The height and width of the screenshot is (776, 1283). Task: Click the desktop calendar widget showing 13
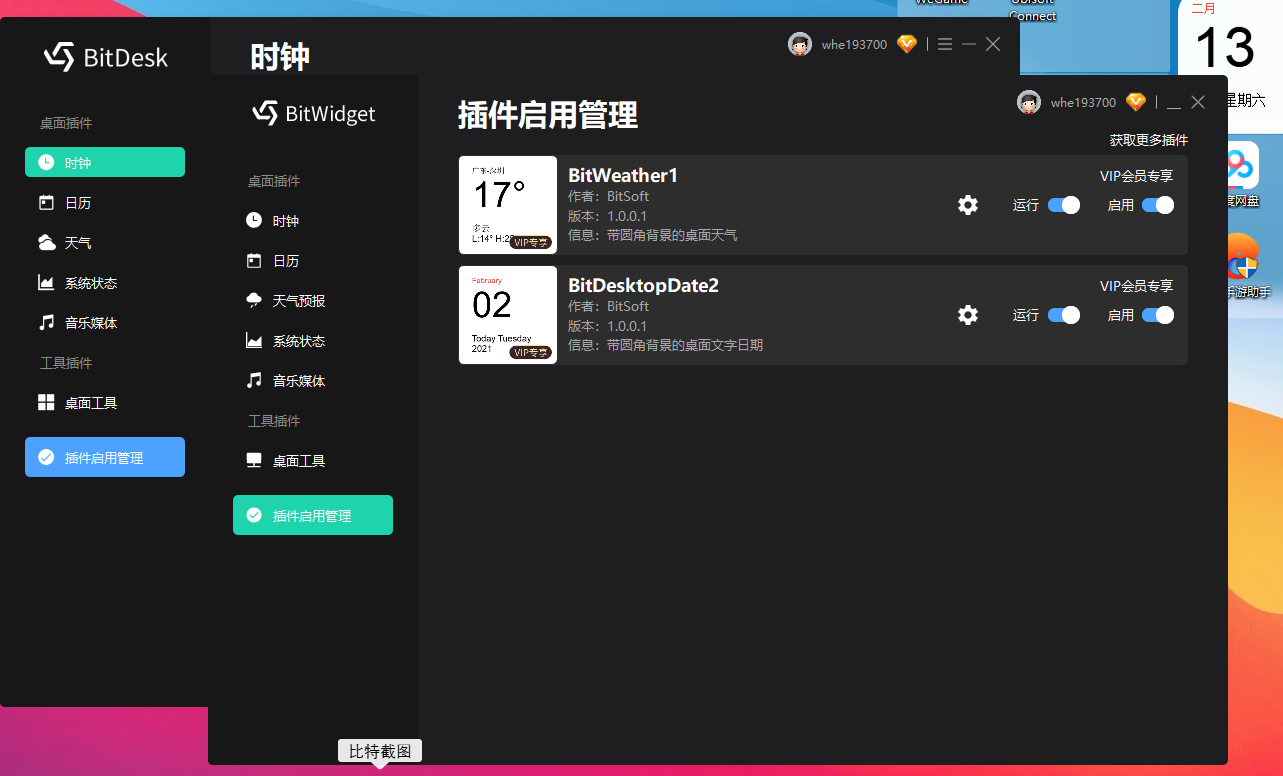[1230, 55]
